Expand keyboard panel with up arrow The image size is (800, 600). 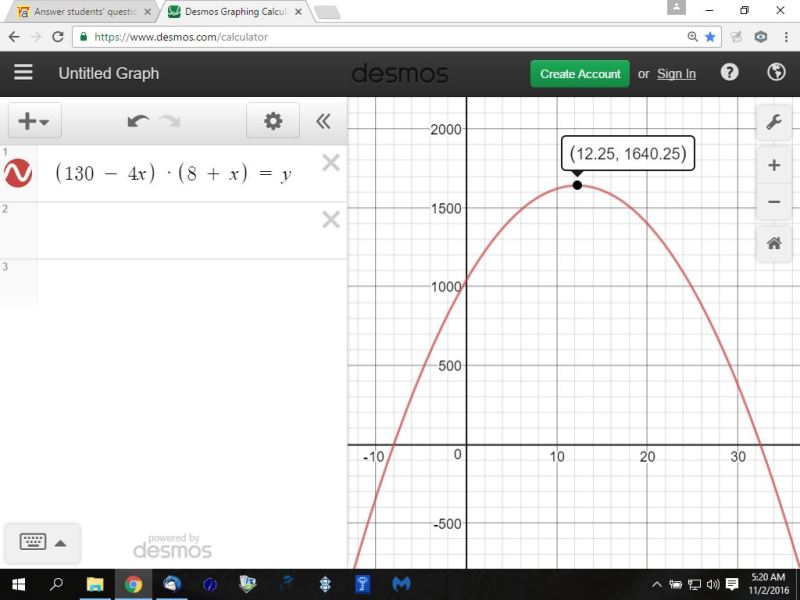point(60,543)
